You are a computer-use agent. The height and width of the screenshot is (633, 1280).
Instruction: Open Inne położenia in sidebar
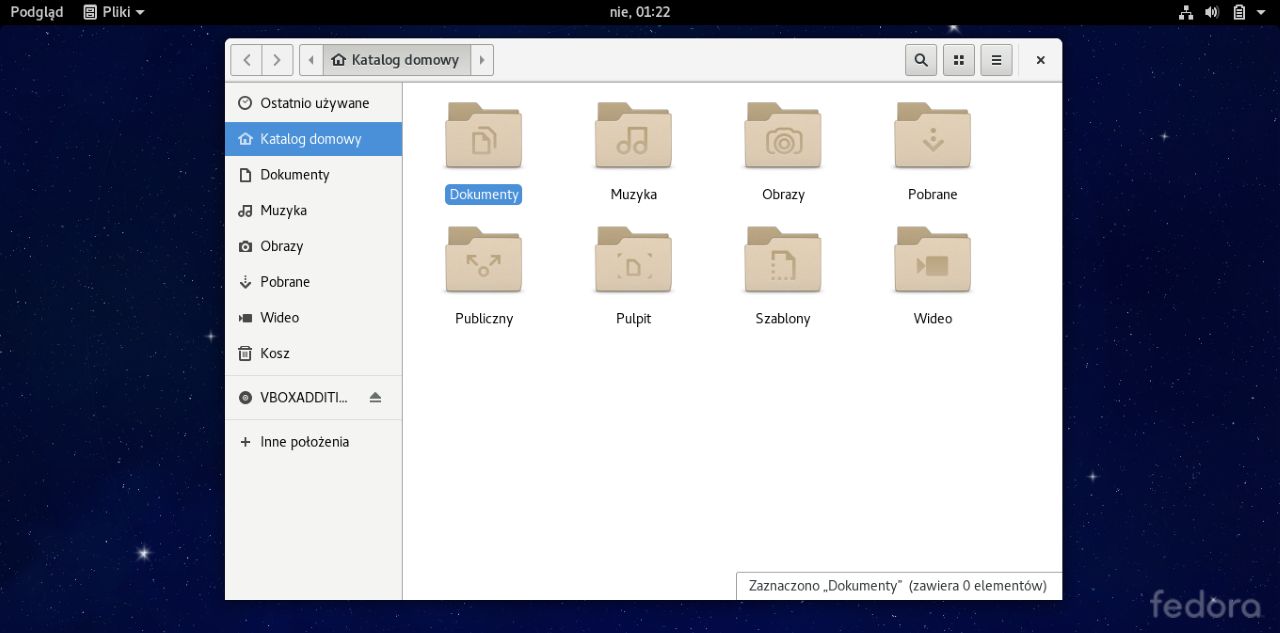coord(304,442)
